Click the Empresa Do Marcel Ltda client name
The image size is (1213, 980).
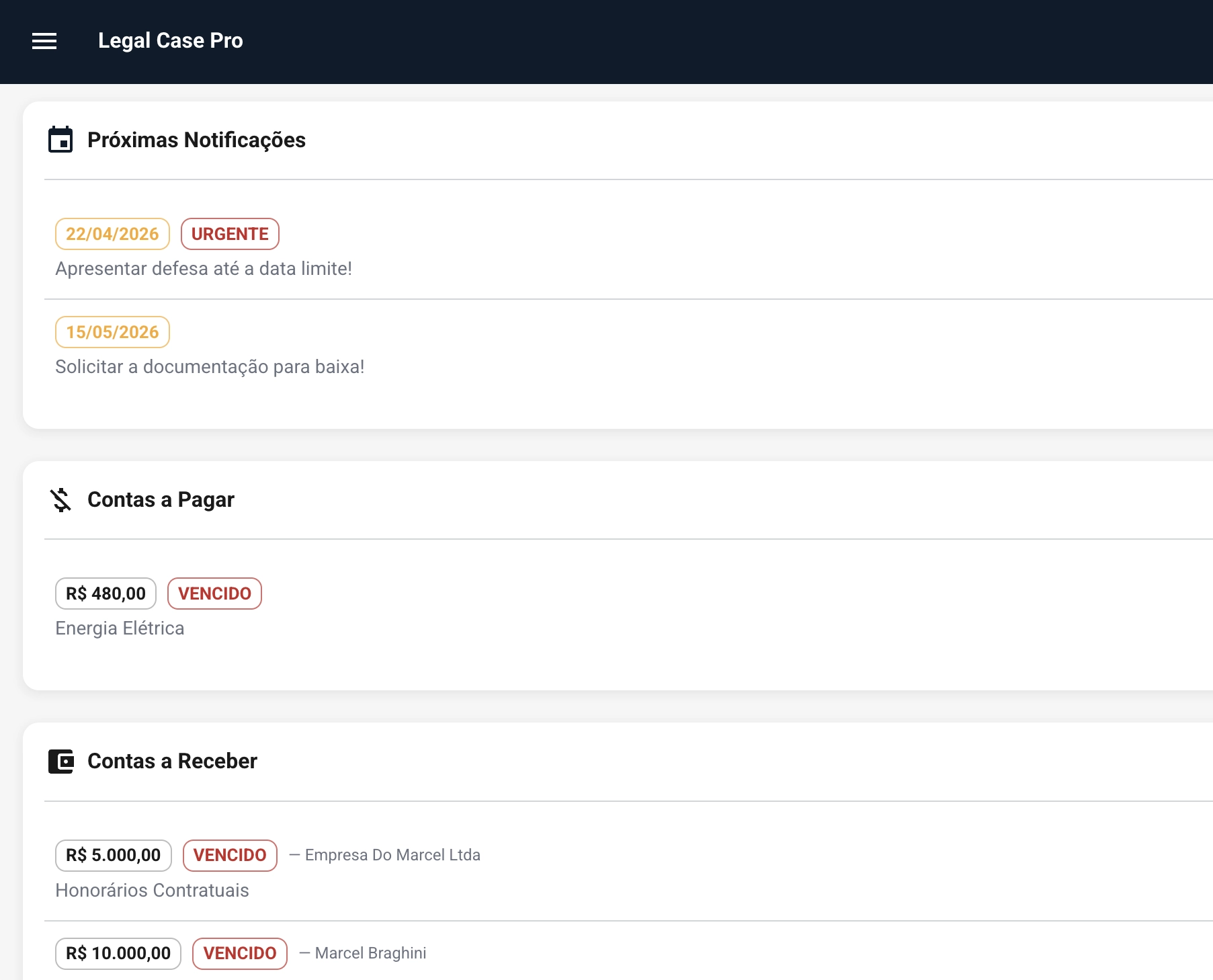click(x=392, y=855)
